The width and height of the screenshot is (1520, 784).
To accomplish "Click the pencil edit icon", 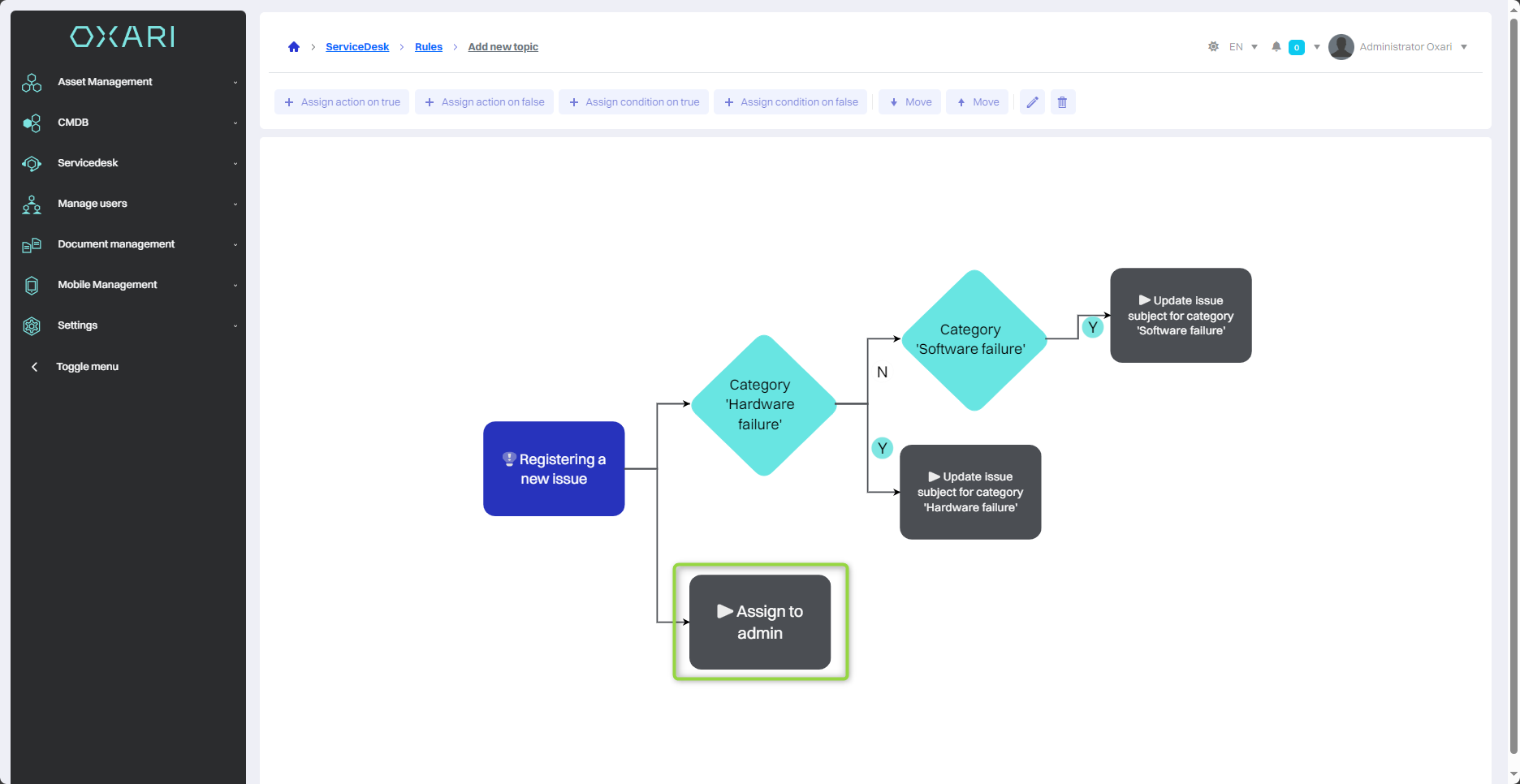I will pos(1032,102).
